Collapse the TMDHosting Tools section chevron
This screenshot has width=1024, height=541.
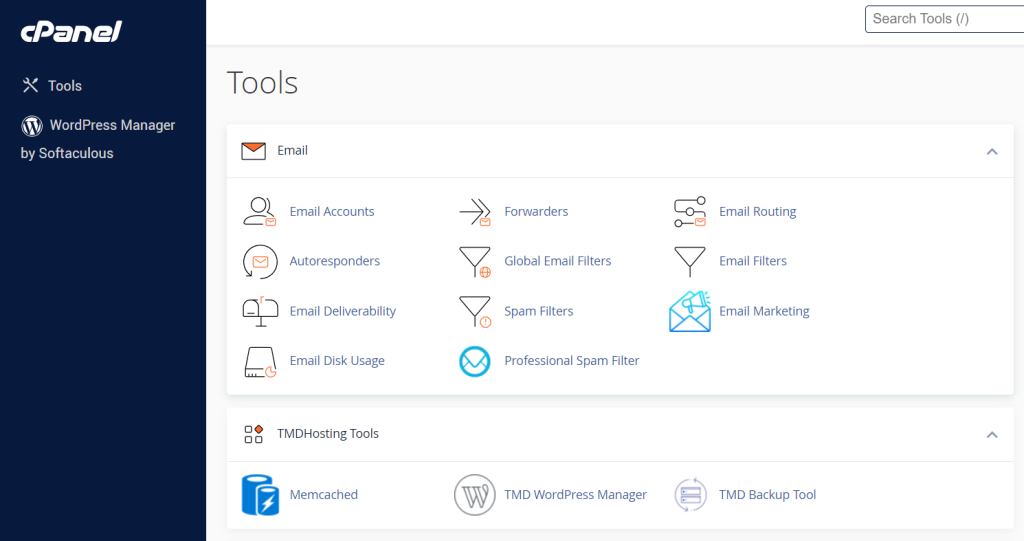992,434
